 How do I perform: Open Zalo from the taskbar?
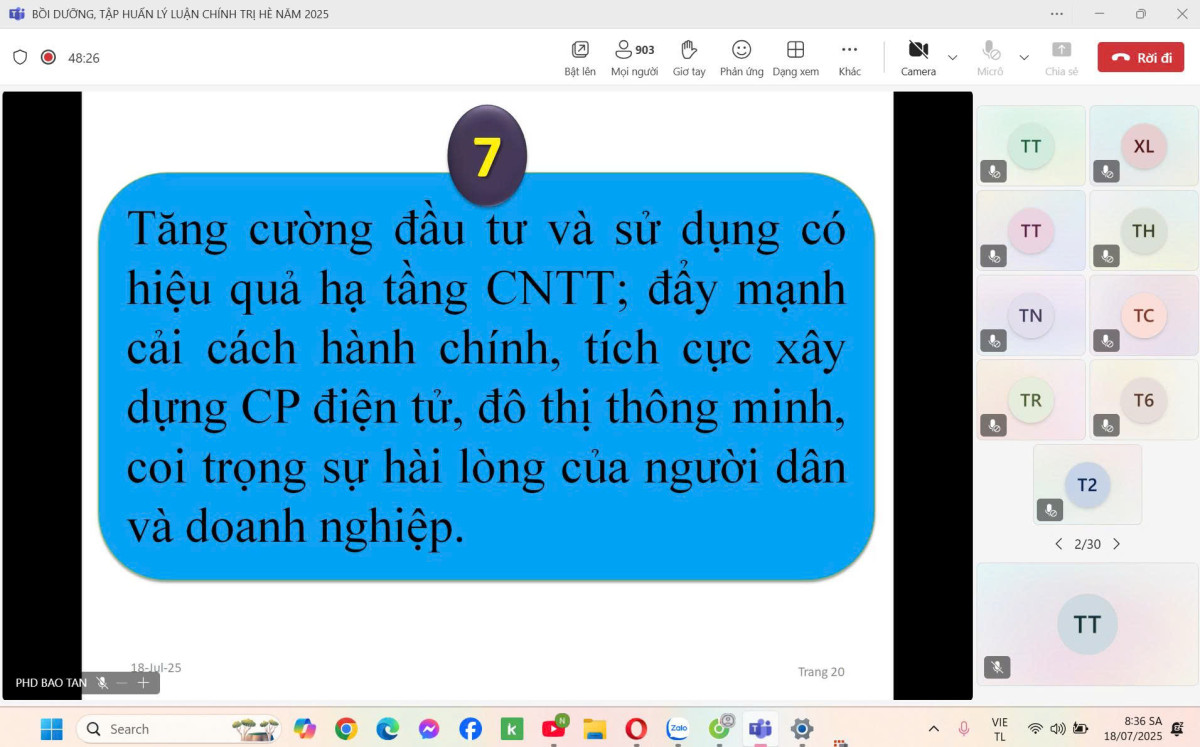coord(678,729)
